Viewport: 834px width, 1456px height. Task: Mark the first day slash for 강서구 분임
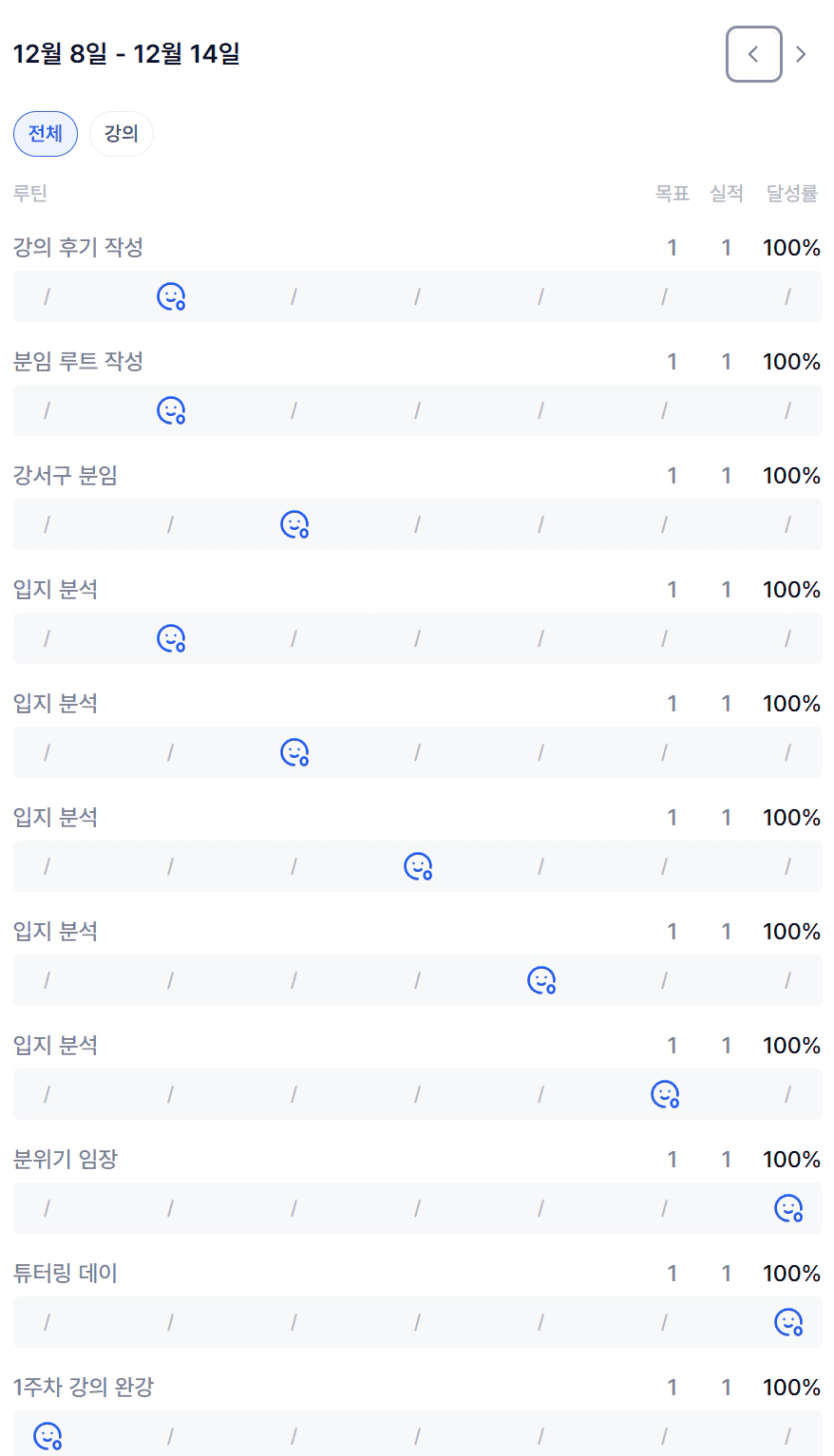(47, 524)
